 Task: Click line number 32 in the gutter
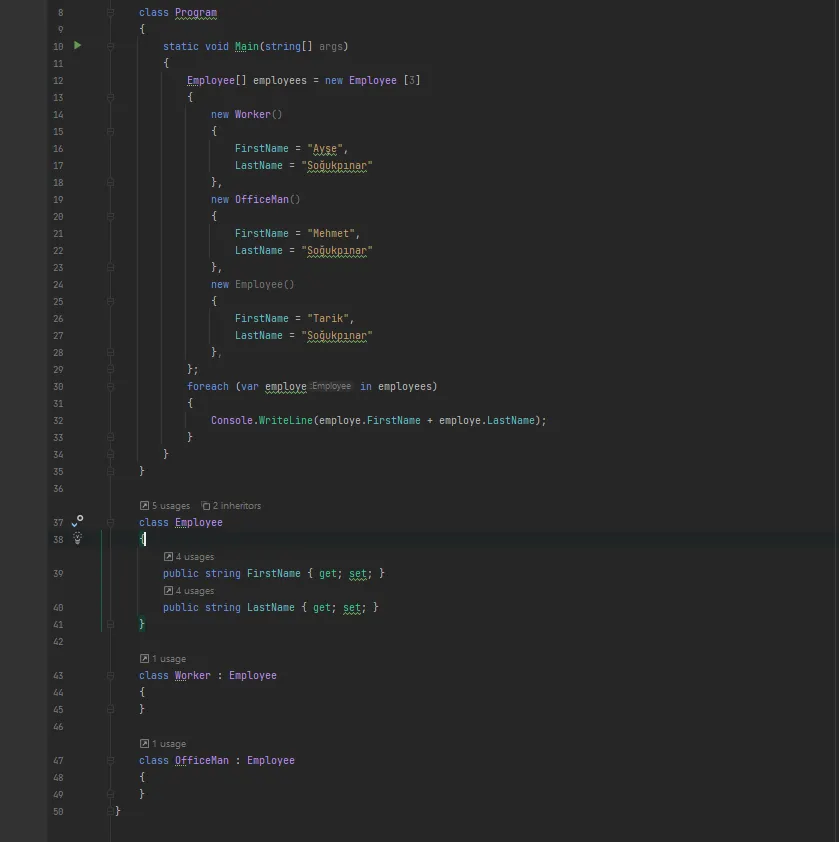pos(58,420)
